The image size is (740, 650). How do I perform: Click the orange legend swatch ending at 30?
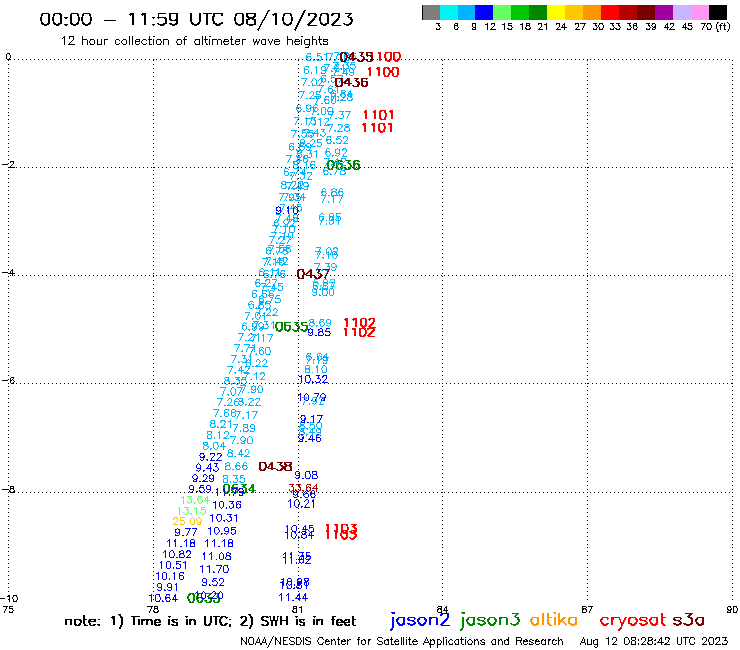[592, 12]
